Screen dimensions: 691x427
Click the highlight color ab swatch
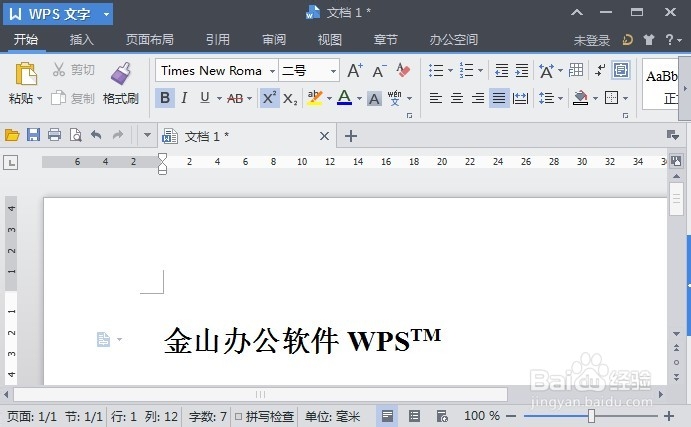point(315,98)
